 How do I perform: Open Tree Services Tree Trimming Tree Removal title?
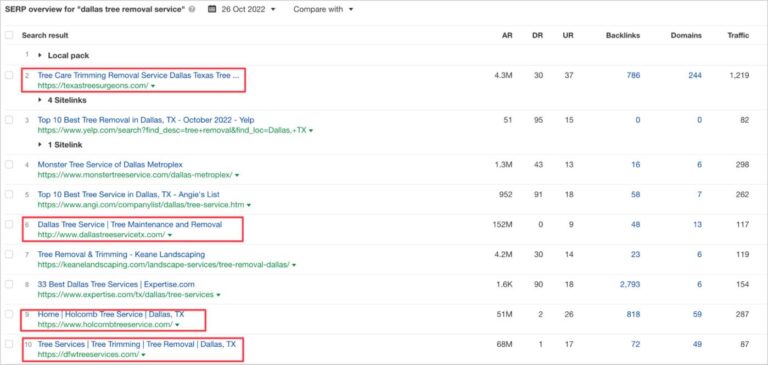click(x=137, y=344)
